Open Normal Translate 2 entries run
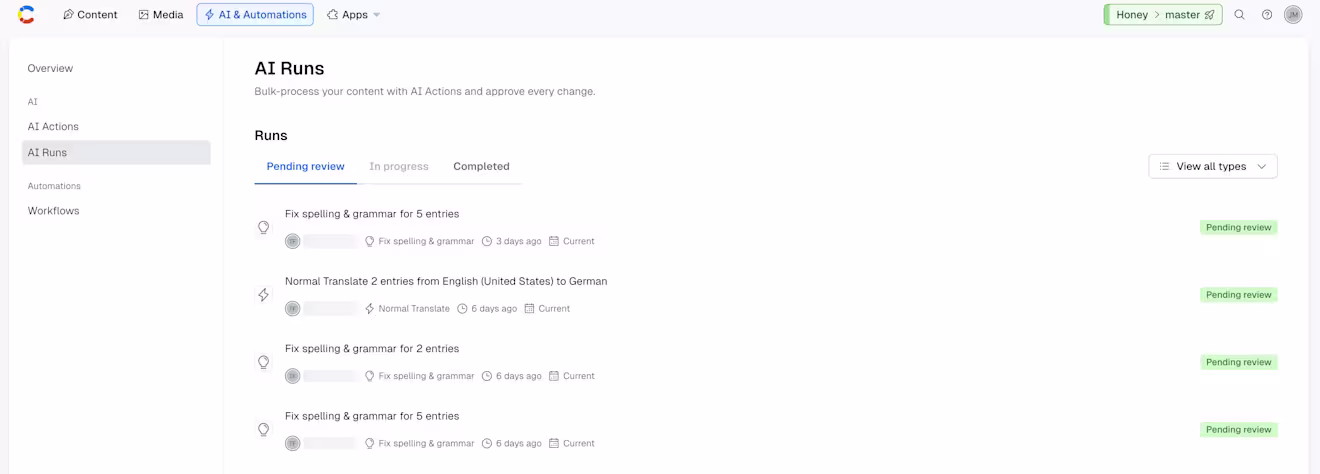The image size is (1320, 474). tap(446, 281)
